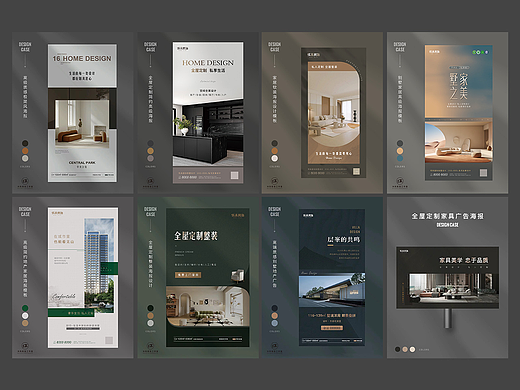520x390 pixels.
Task: Pick the light grey swatch in the 16 HOME DESIGN card
Action: point(25,158)
